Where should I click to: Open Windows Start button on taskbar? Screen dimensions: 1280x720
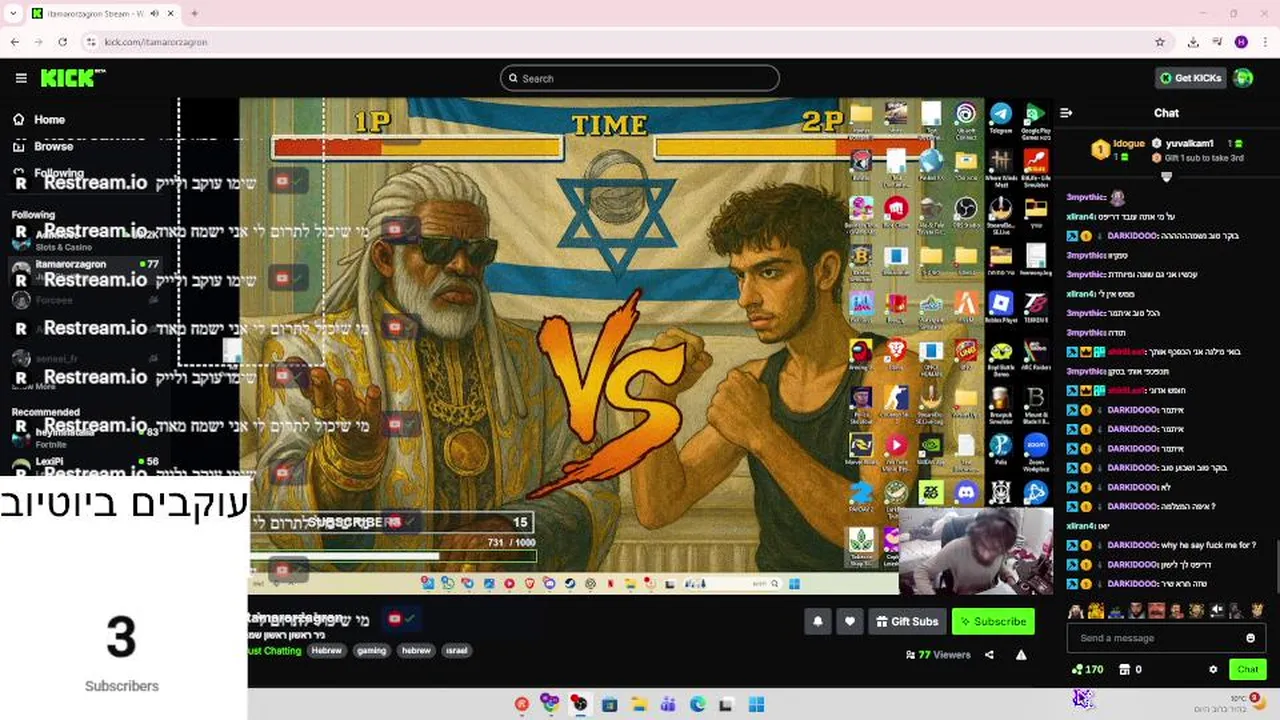click(756, 704)
